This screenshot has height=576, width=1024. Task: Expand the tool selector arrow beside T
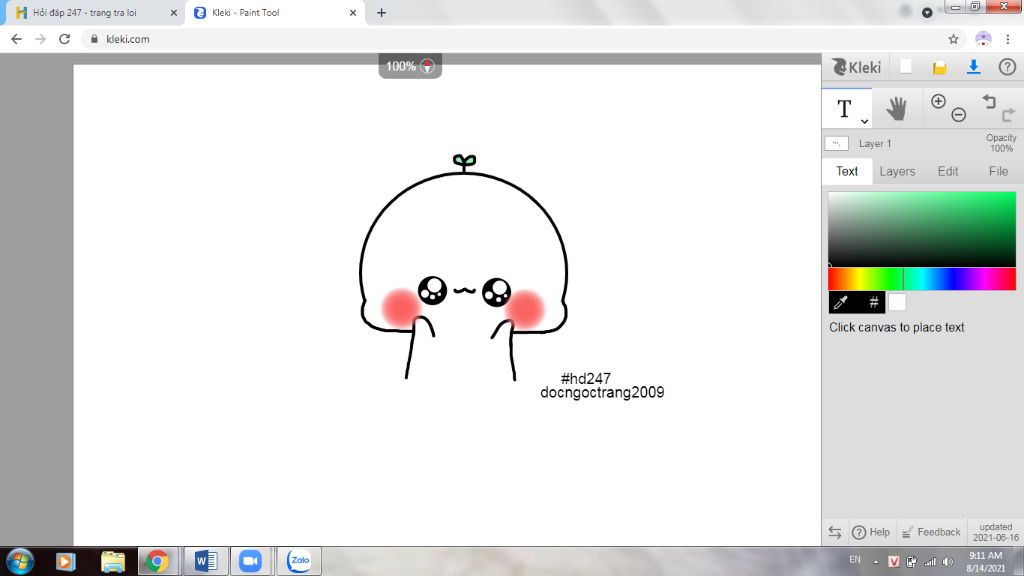(x=864, y=121)
